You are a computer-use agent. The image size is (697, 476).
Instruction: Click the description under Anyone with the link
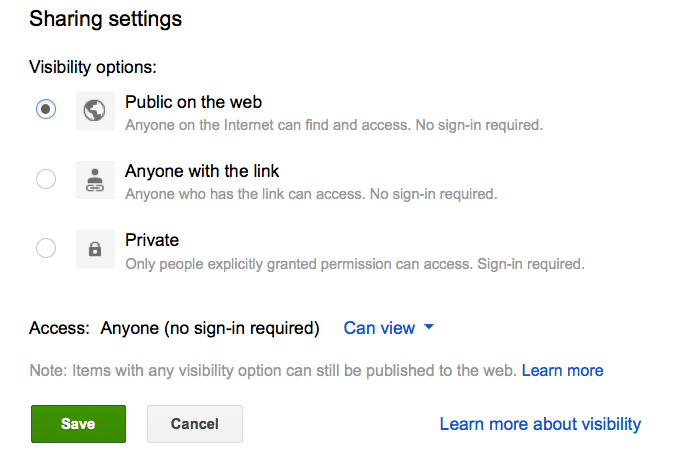tap(311, 194)
